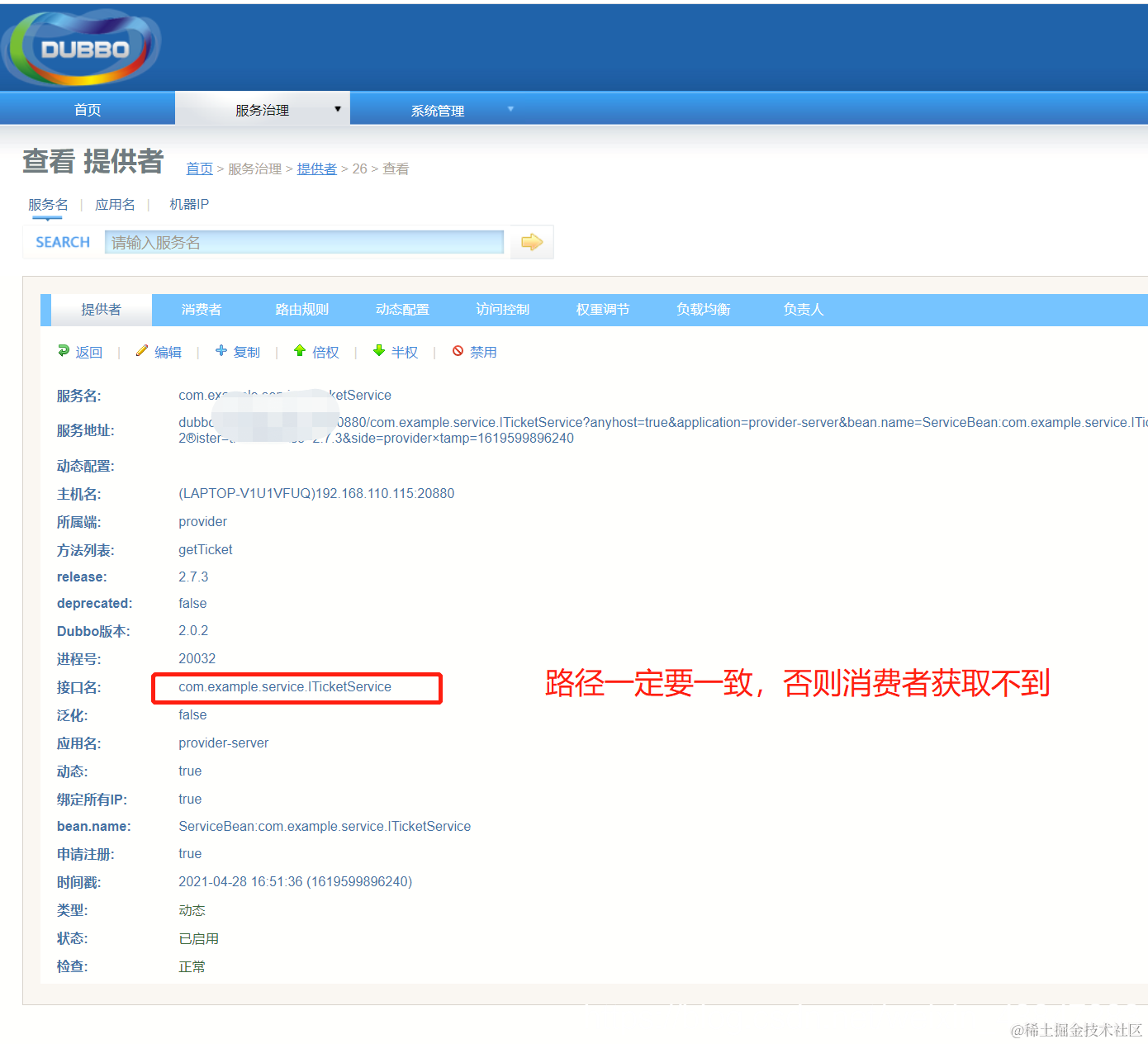Click bean.name value ServiceBean:com.example.service.ITicketService
The width and height of the screenshot is (1148, 1044).
pyautogui.click(x=325, y=826)
